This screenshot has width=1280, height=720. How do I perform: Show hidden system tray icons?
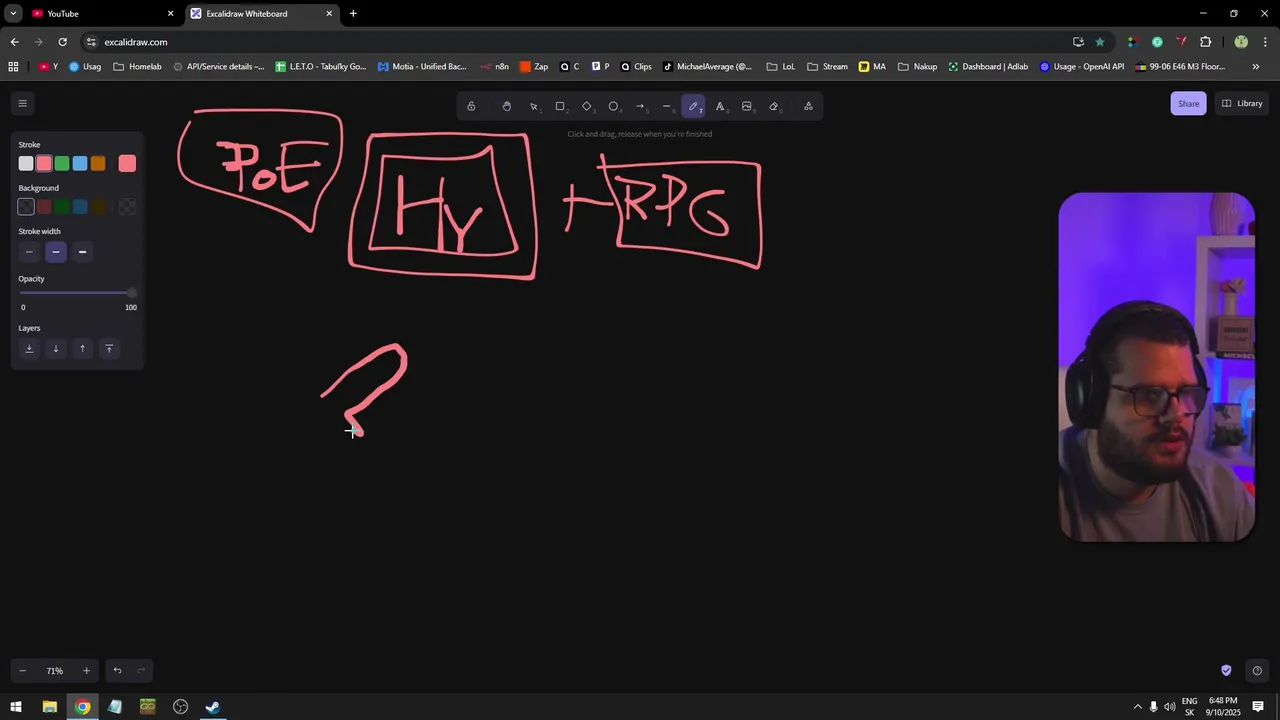pyautogui.click(x=1136, y=707)
